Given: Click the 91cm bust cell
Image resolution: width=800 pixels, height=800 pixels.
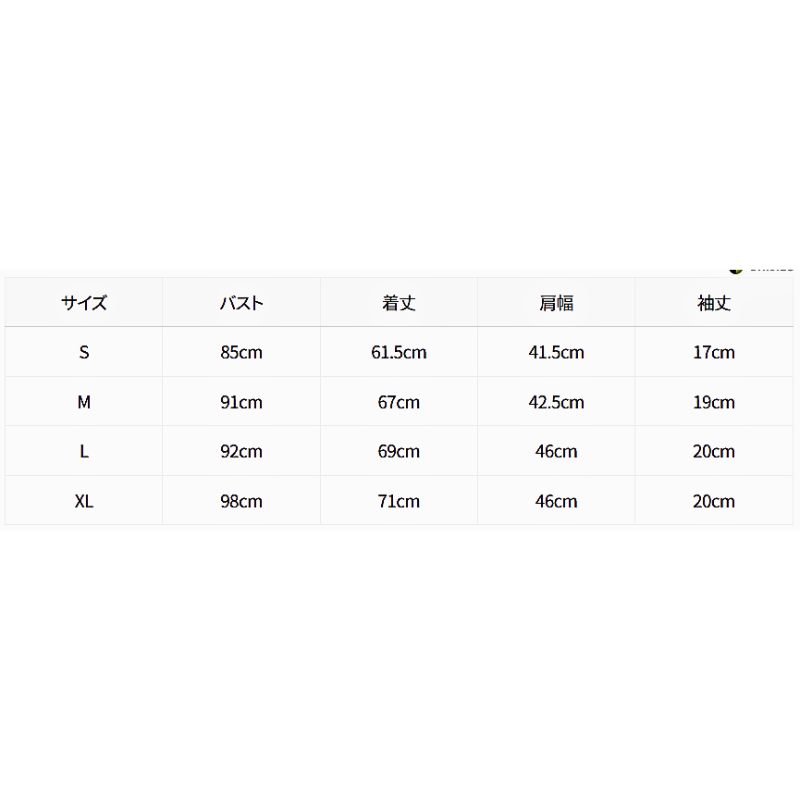Looking at the screenshot, I should point(241,402).
